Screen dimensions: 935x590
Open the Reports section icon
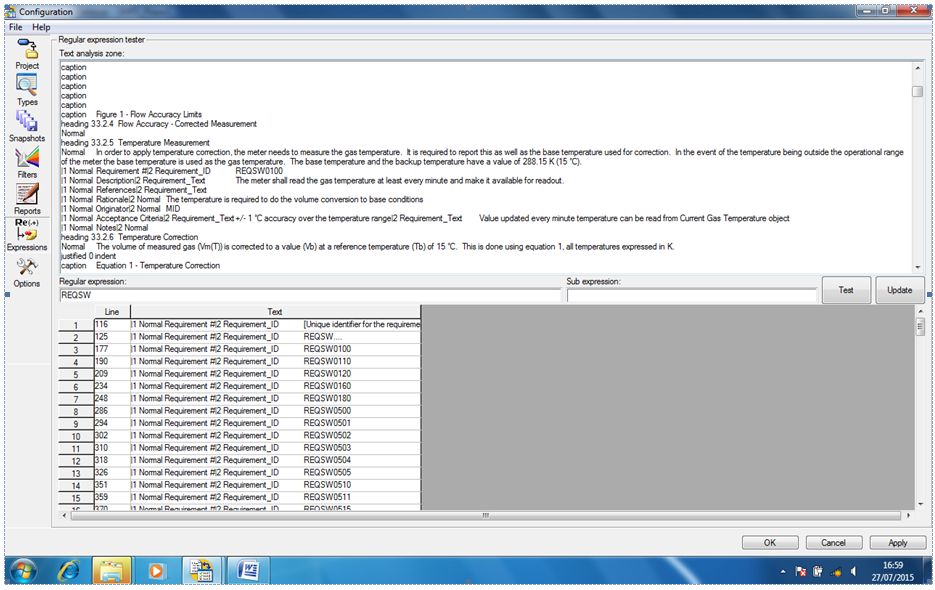coord(27,194)
